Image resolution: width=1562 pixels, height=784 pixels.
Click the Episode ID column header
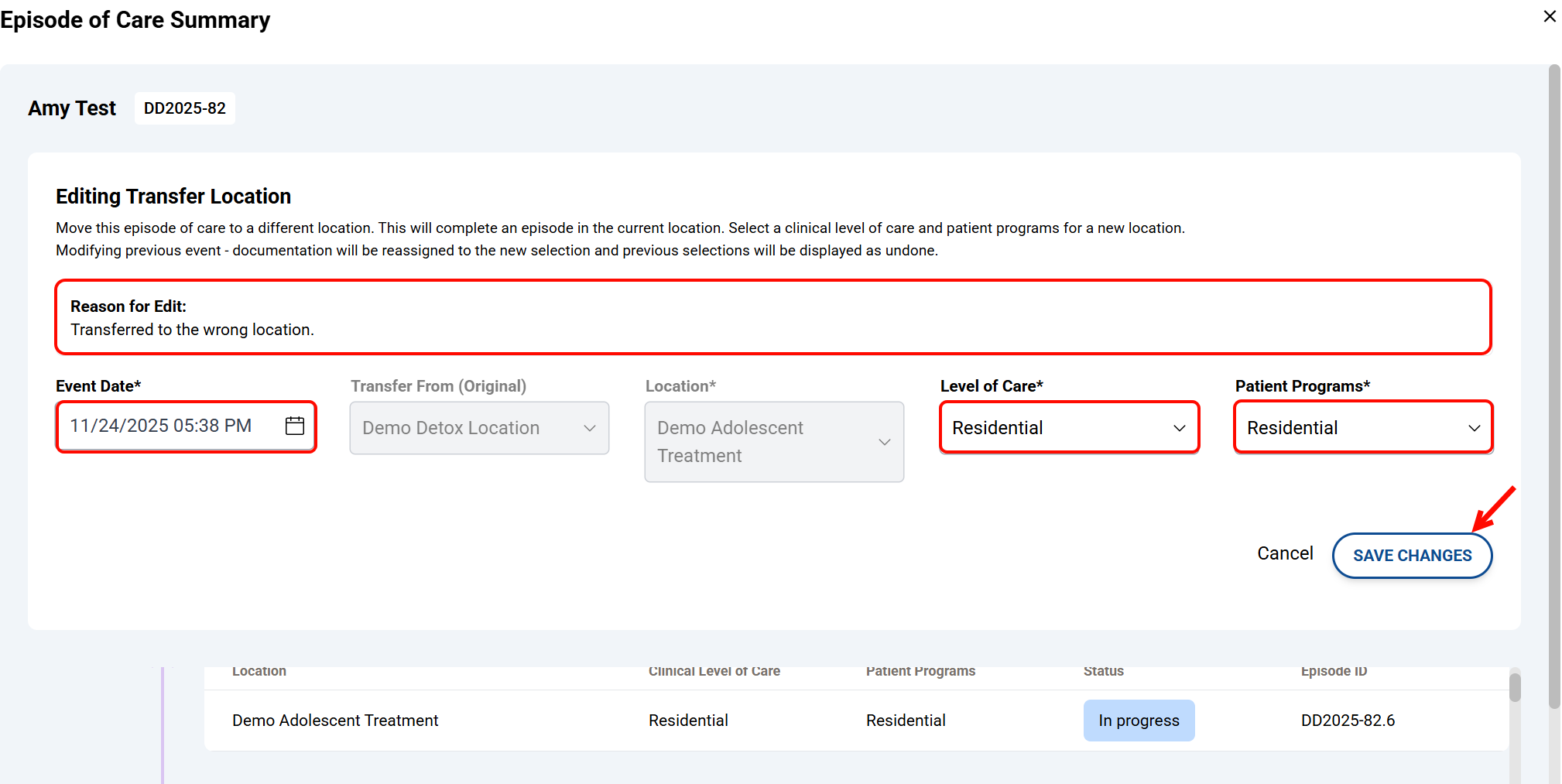[x=1333, y=672]
